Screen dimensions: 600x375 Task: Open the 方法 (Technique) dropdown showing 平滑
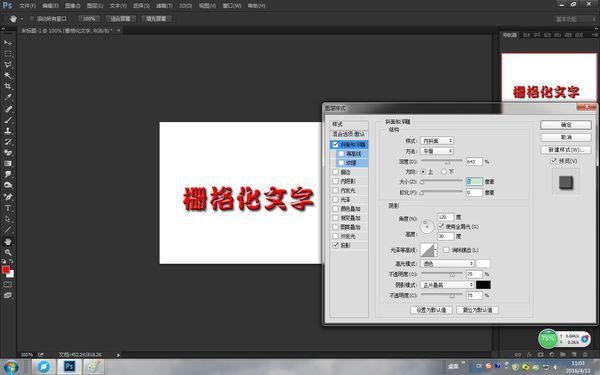pos(437,151)
